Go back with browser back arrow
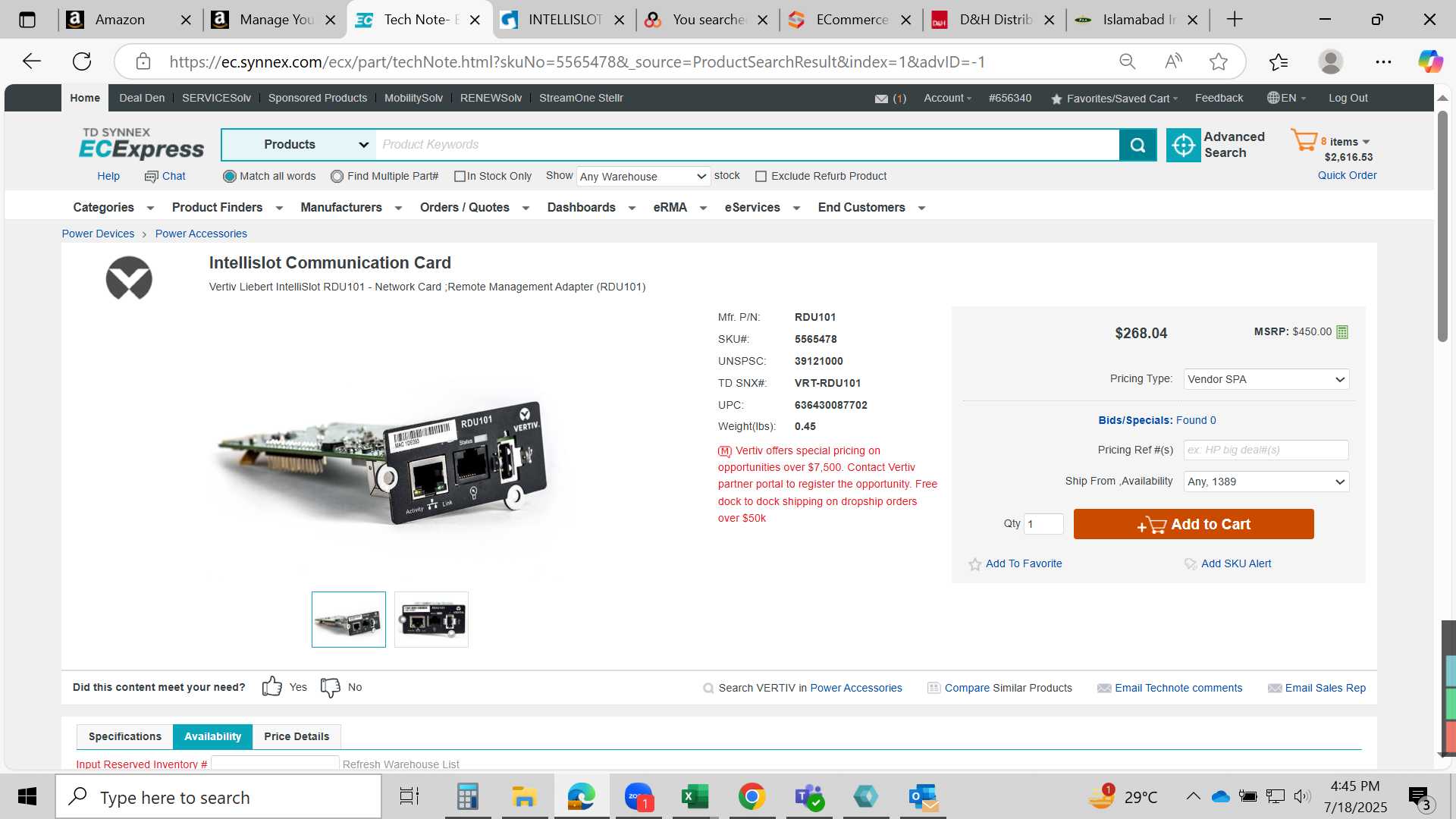The width and height of the screenshot is (1456, 819). (x=32, y=61)
